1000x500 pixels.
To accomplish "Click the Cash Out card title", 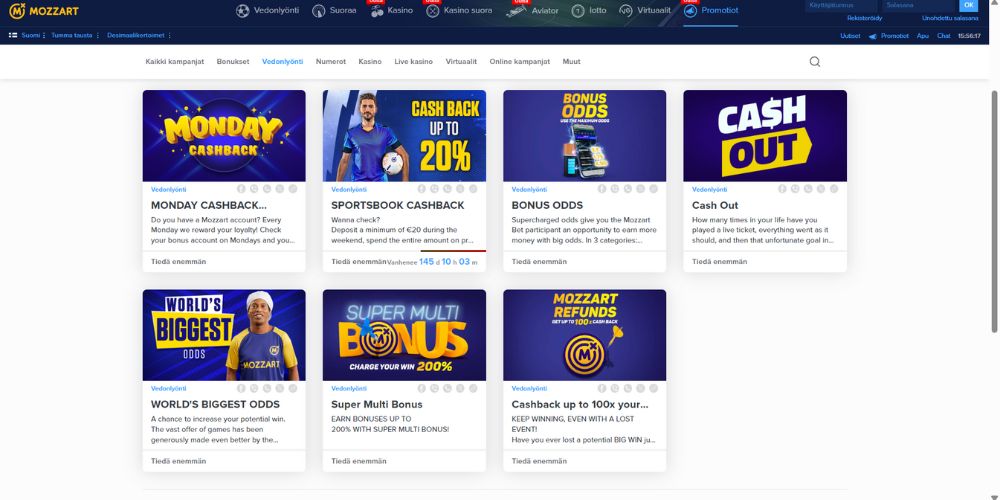I will pyautogui.click(x=715, y=205).
